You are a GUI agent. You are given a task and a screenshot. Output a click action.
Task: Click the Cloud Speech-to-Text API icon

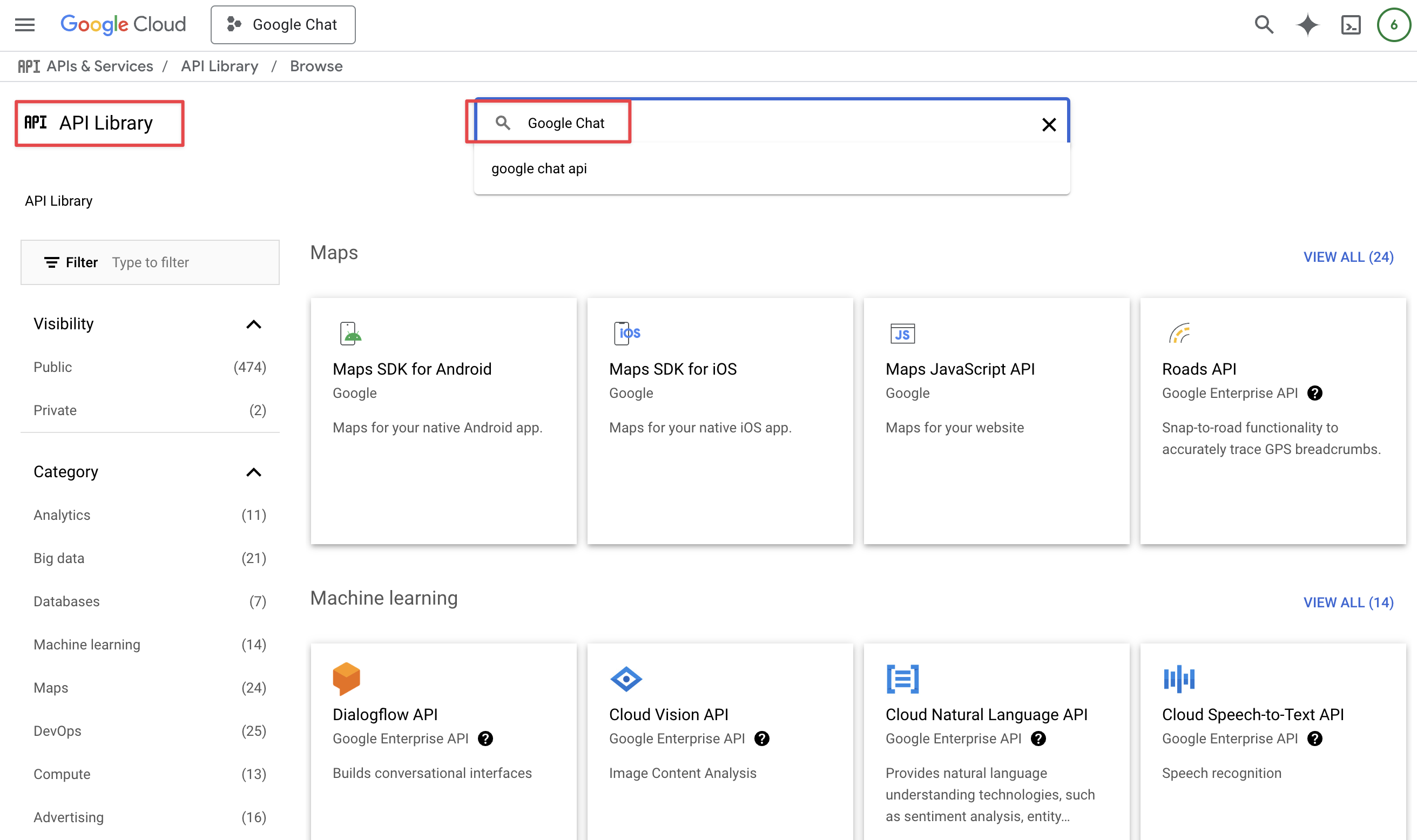1179,679
